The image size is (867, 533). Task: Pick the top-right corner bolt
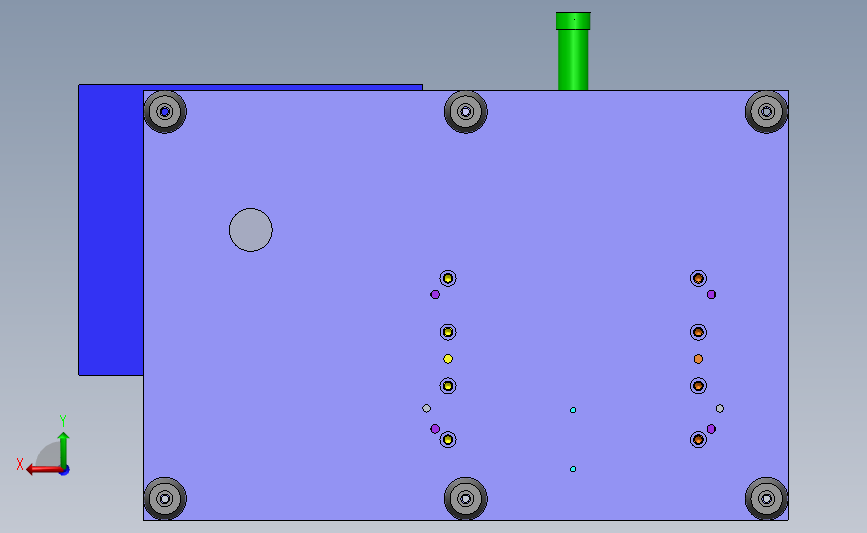766,112
